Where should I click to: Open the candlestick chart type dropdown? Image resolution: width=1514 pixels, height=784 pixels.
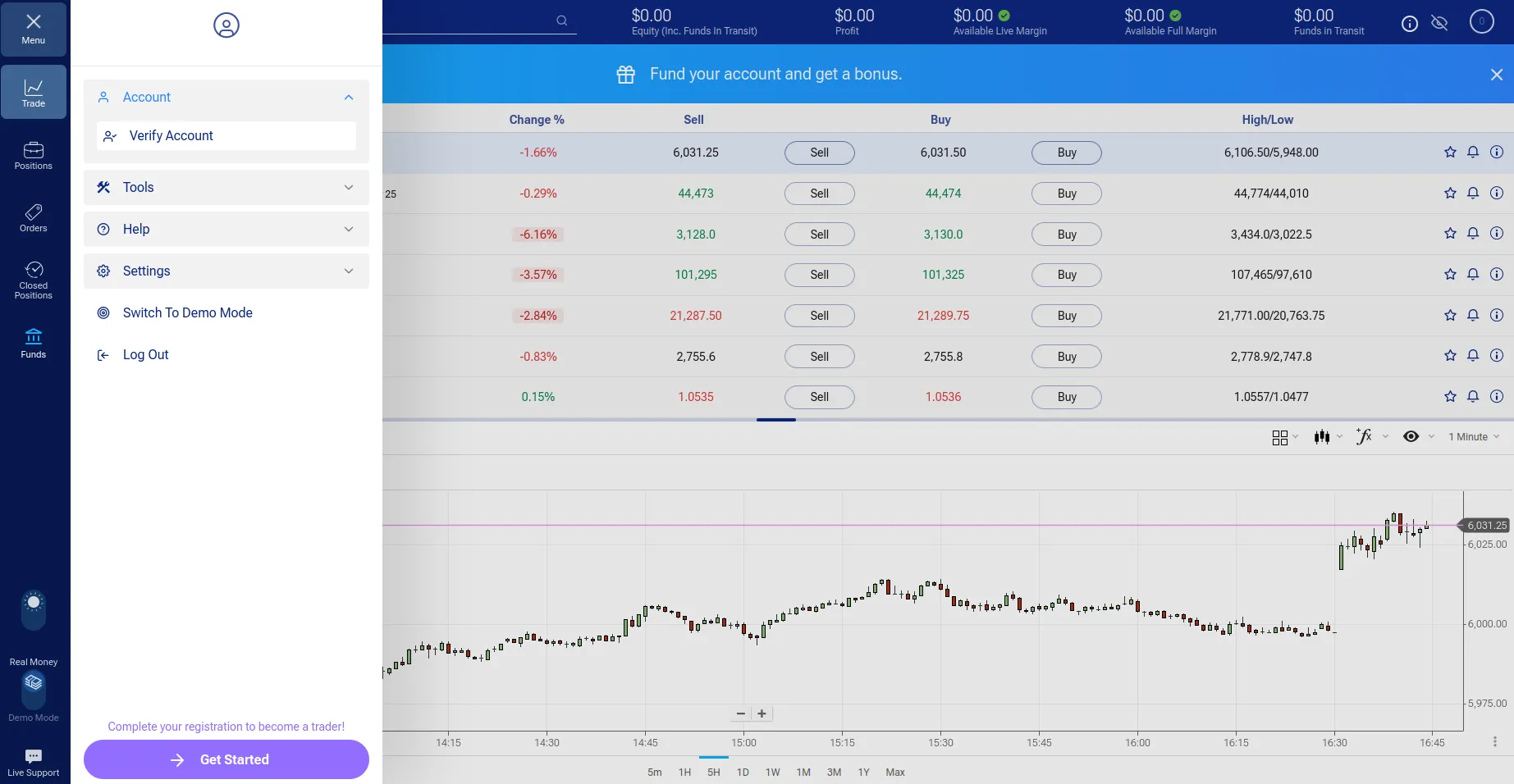point(1328,437)
